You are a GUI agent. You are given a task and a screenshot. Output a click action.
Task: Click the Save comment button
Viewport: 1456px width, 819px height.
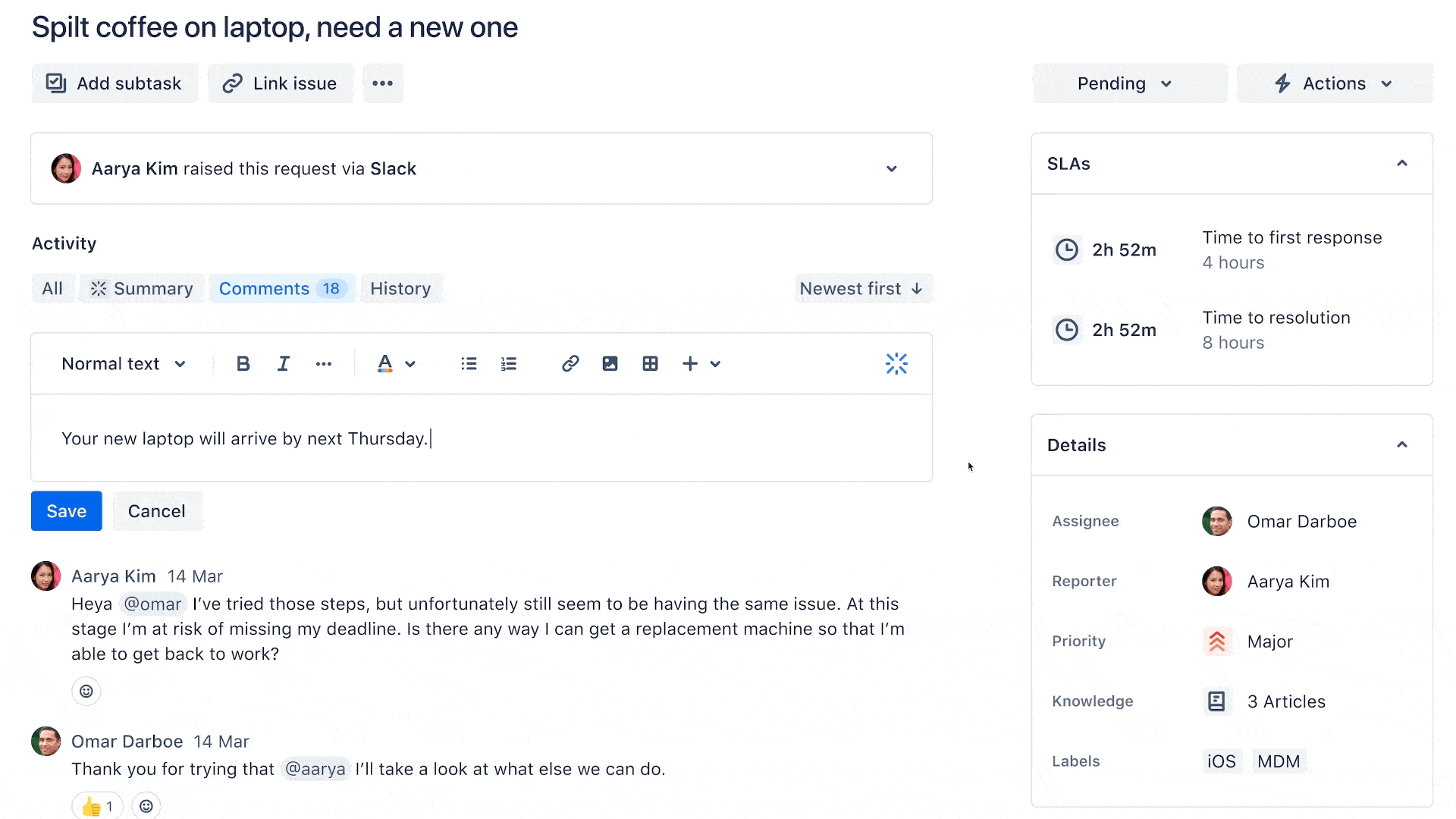coord(66,511)
